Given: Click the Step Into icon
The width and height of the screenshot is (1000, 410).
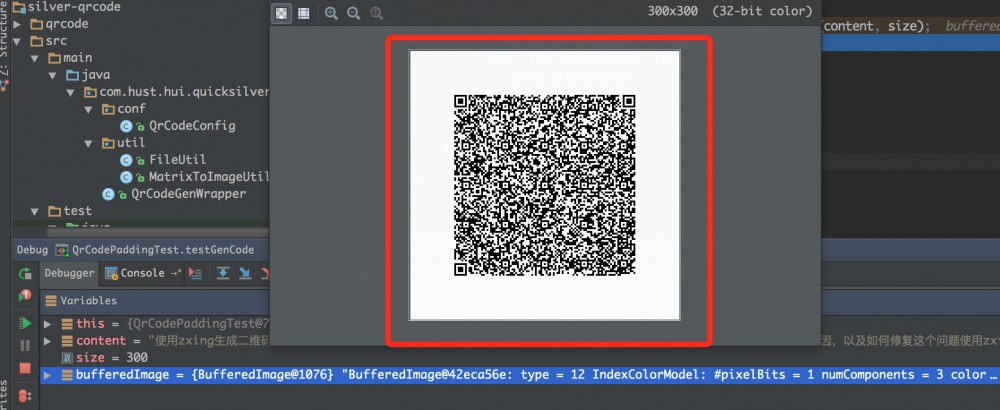Looking at the screenshot, I should tap(245, 273).
